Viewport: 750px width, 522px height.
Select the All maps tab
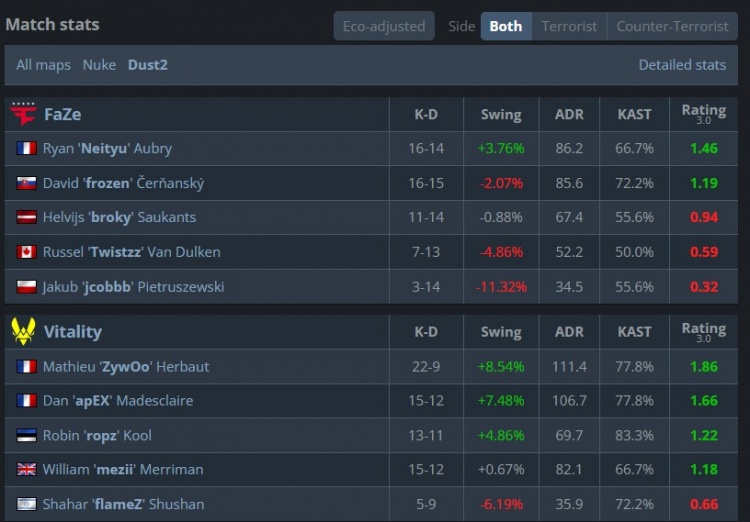44,65
